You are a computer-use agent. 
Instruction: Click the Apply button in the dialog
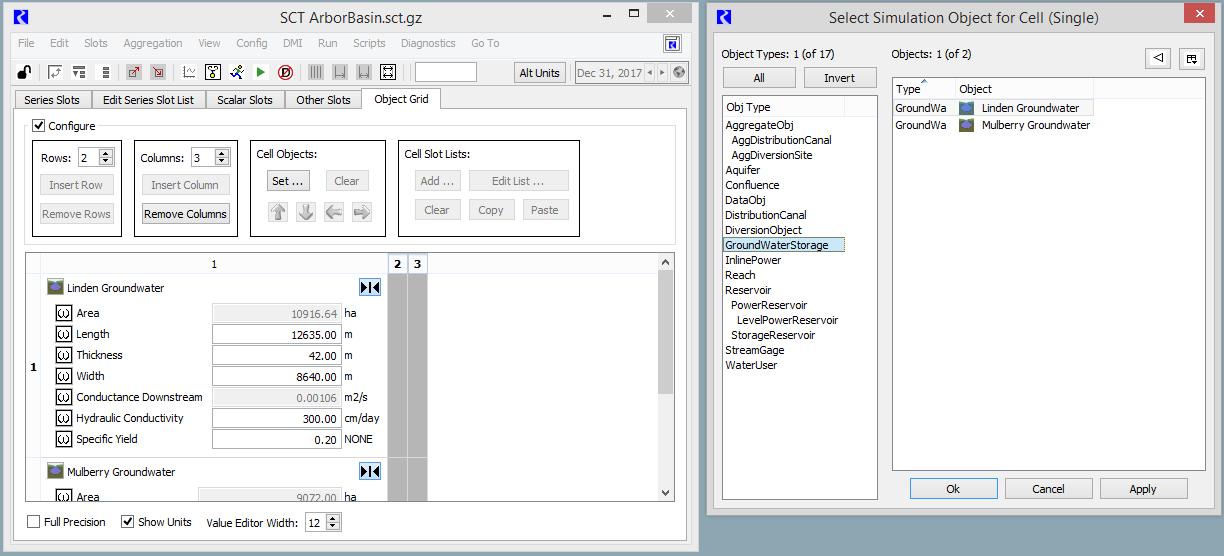pos(1142,489)
